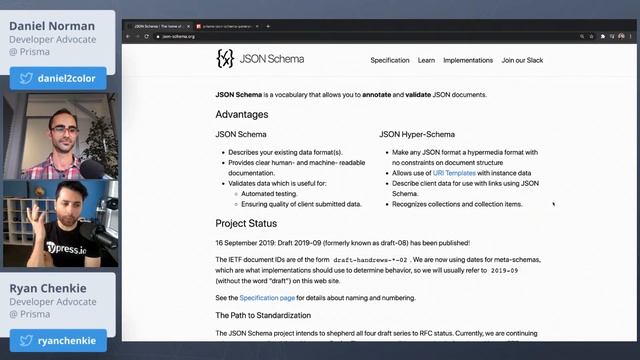Click the Advantages heading
The height and width of the screenshot is (360, 640).
click(x=242, y=115)
